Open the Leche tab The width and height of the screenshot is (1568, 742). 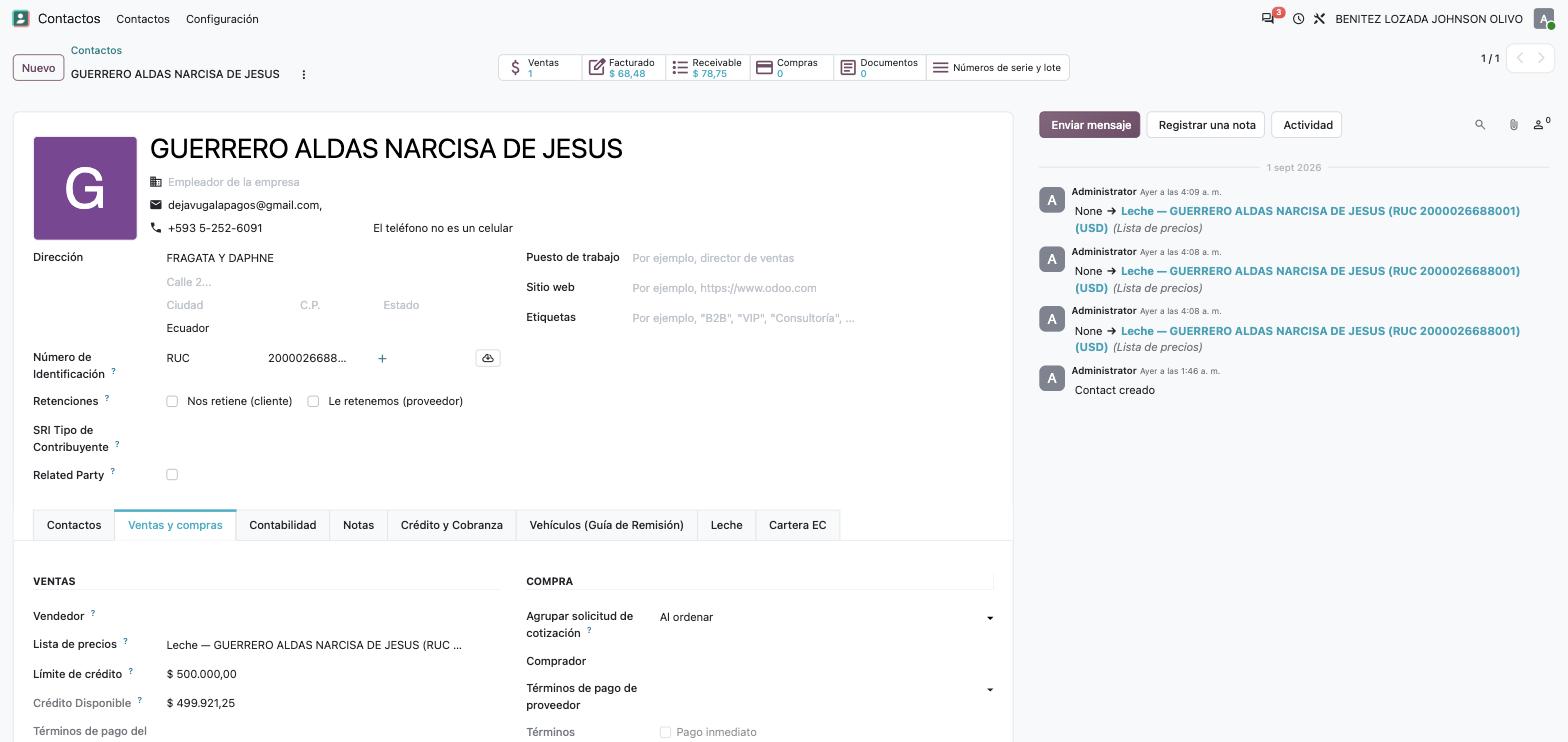[727, 525]
